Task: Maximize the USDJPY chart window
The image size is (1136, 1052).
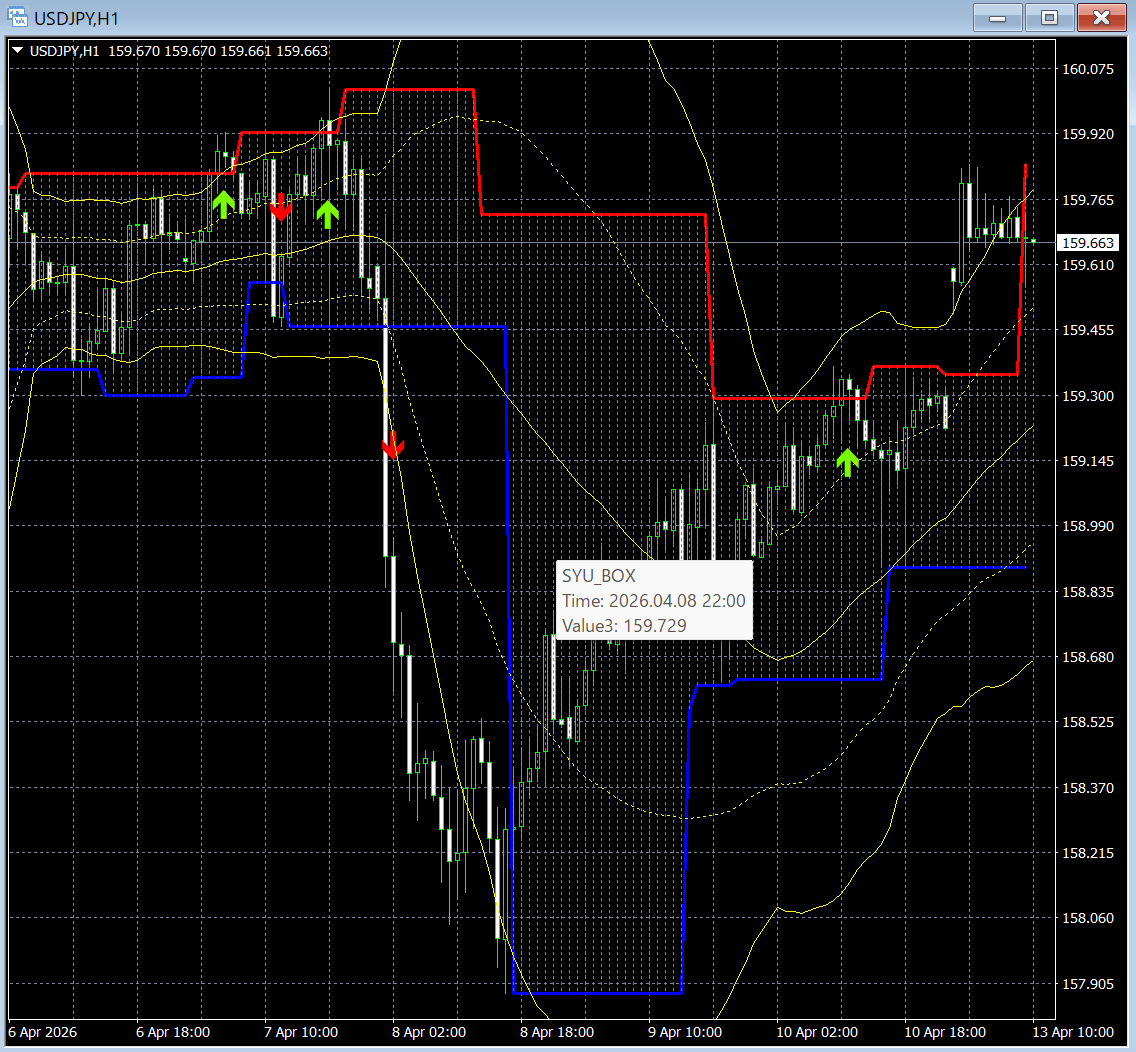Action: 1049,17
